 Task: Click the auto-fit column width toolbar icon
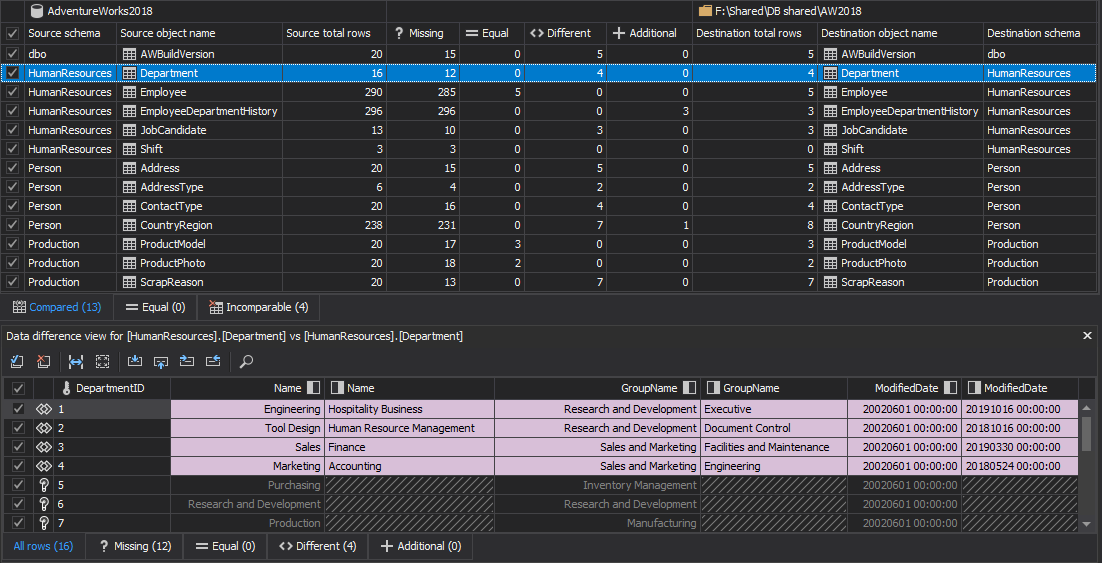click(76, 361)
